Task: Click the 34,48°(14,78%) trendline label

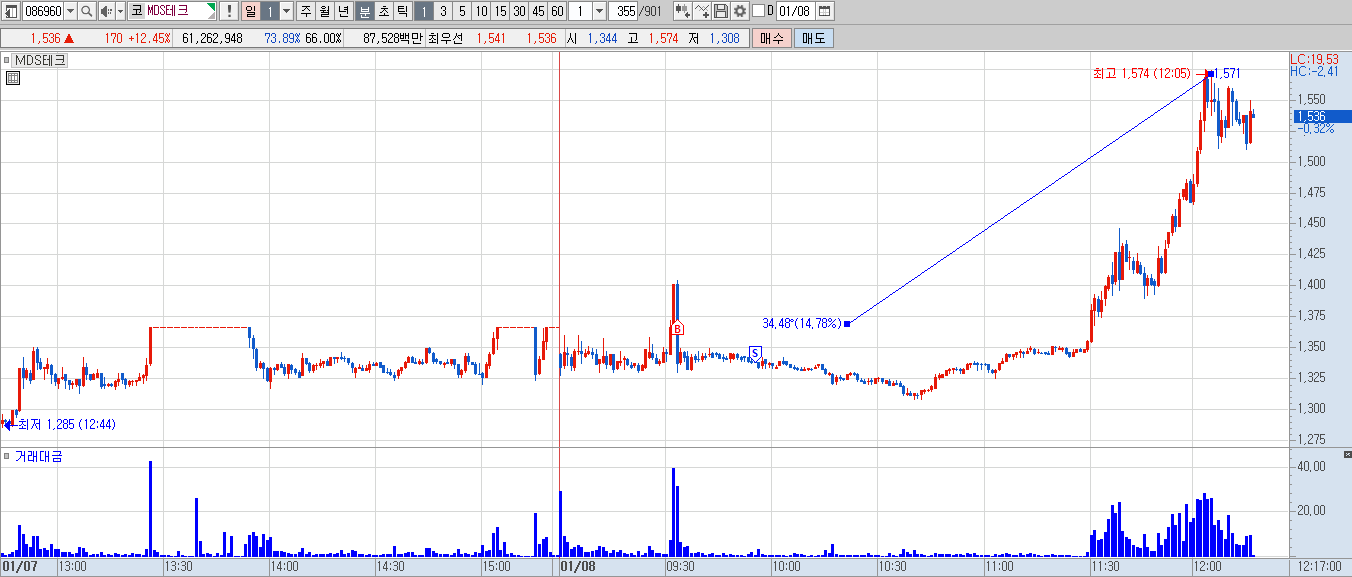Action: point(801,323)
